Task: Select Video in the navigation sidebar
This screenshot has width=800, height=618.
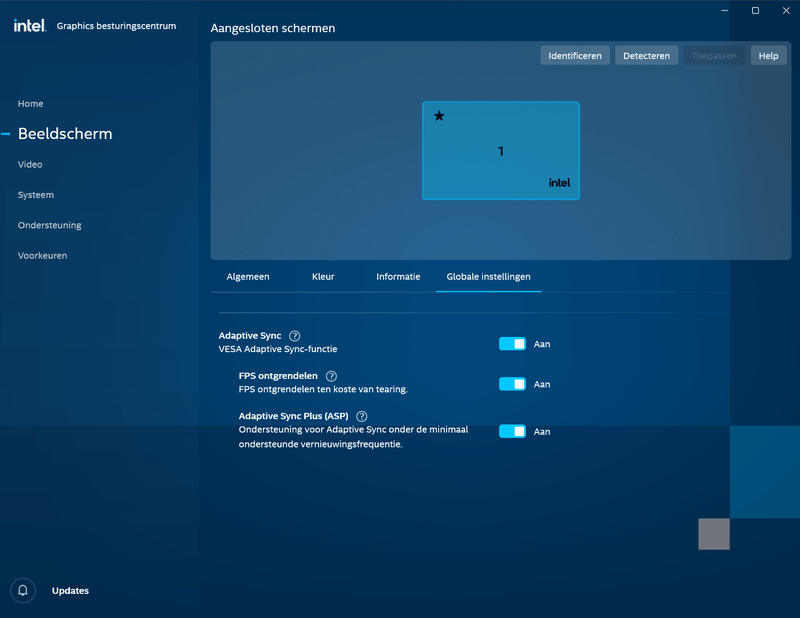Action: (x=30, y=164)
